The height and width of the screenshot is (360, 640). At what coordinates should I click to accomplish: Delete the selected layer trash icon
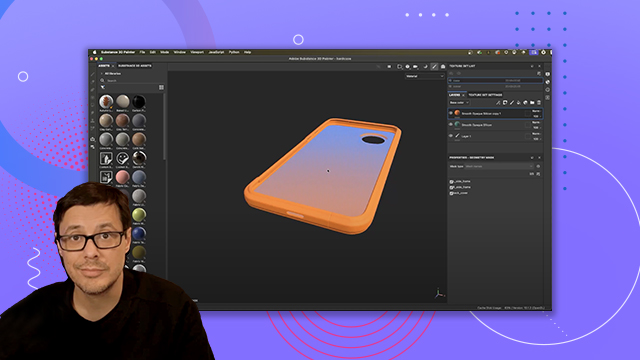(x=539, y=103)
